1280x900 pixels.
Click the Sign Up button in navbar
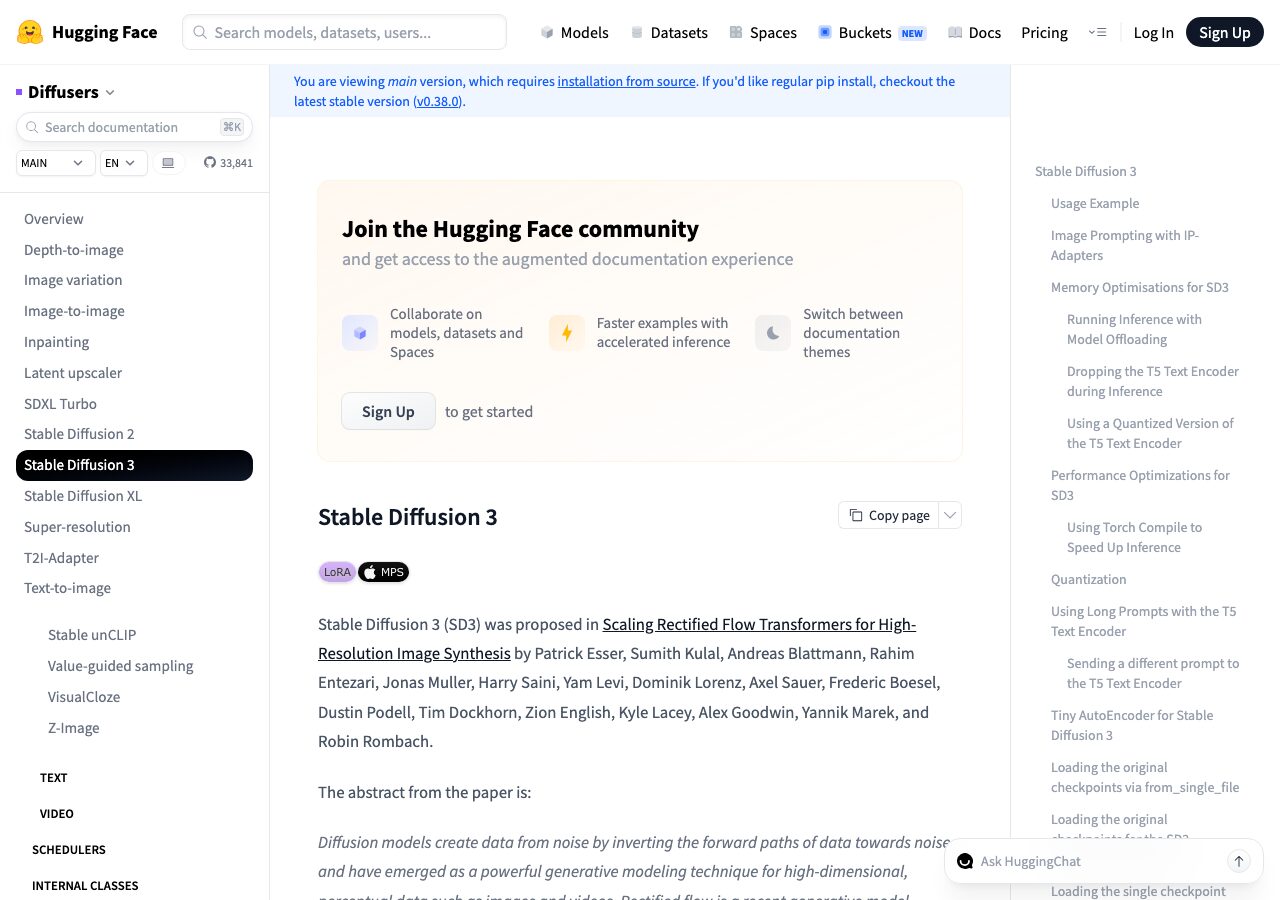1225,32
